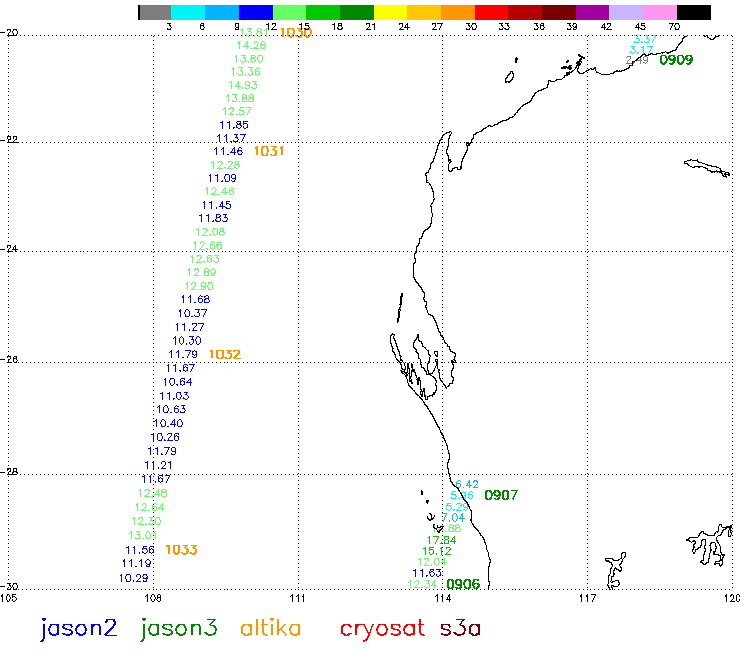Select the blue value 10.37
The width and height of the screenshot is (740, 650).
tap(193, 313)
